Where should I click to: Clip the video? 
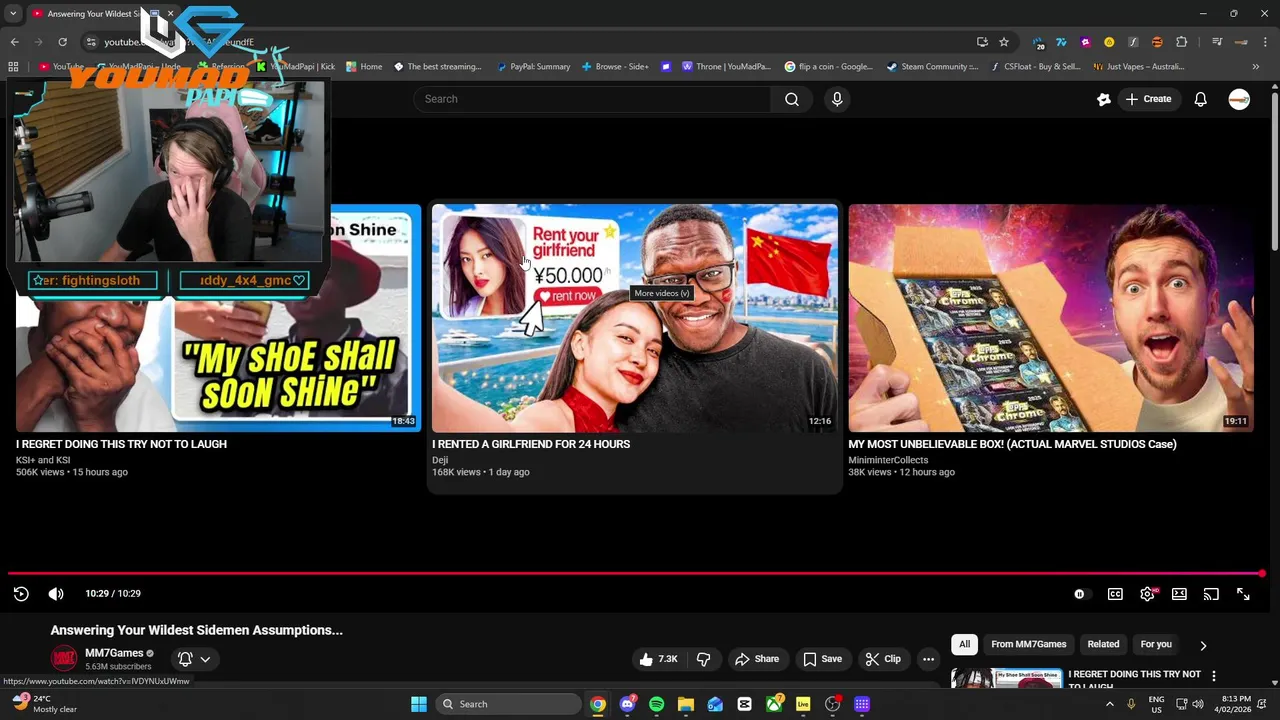pos(883,659)
